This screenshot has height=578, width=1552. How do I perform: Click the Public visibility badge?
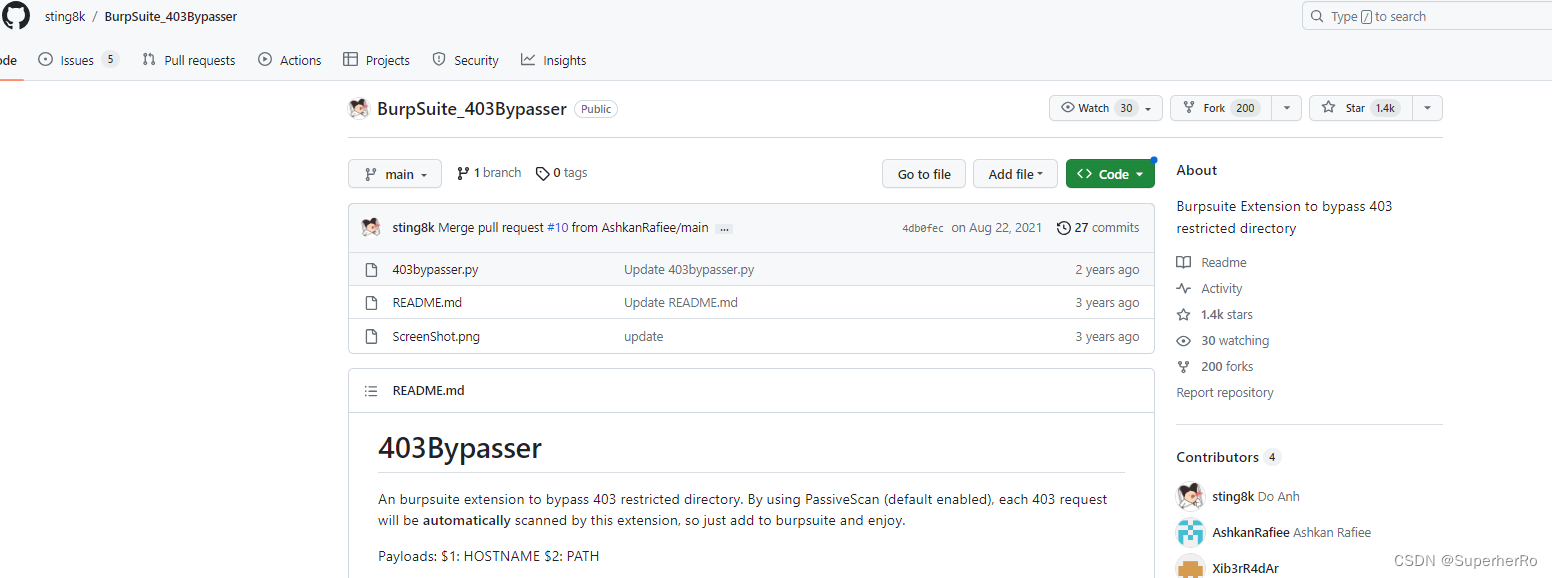click(596, 109)
